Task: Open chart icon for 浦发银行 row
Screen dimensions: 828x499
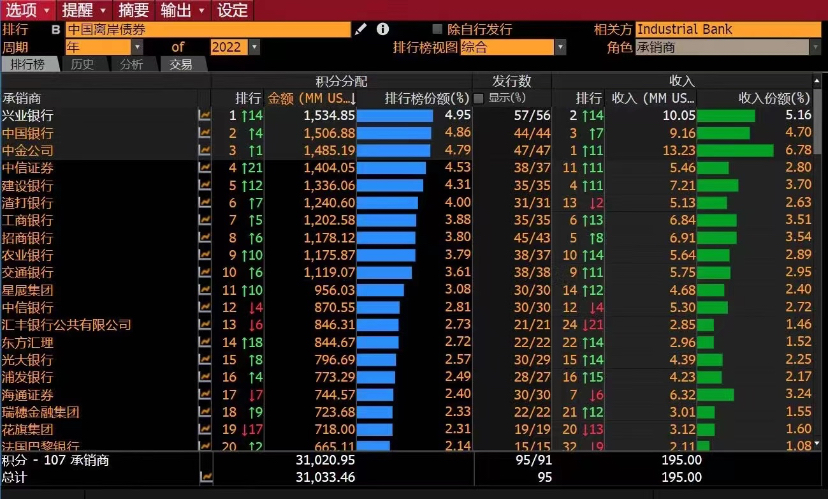Action: pyautogui.click(x=204, y=377)
